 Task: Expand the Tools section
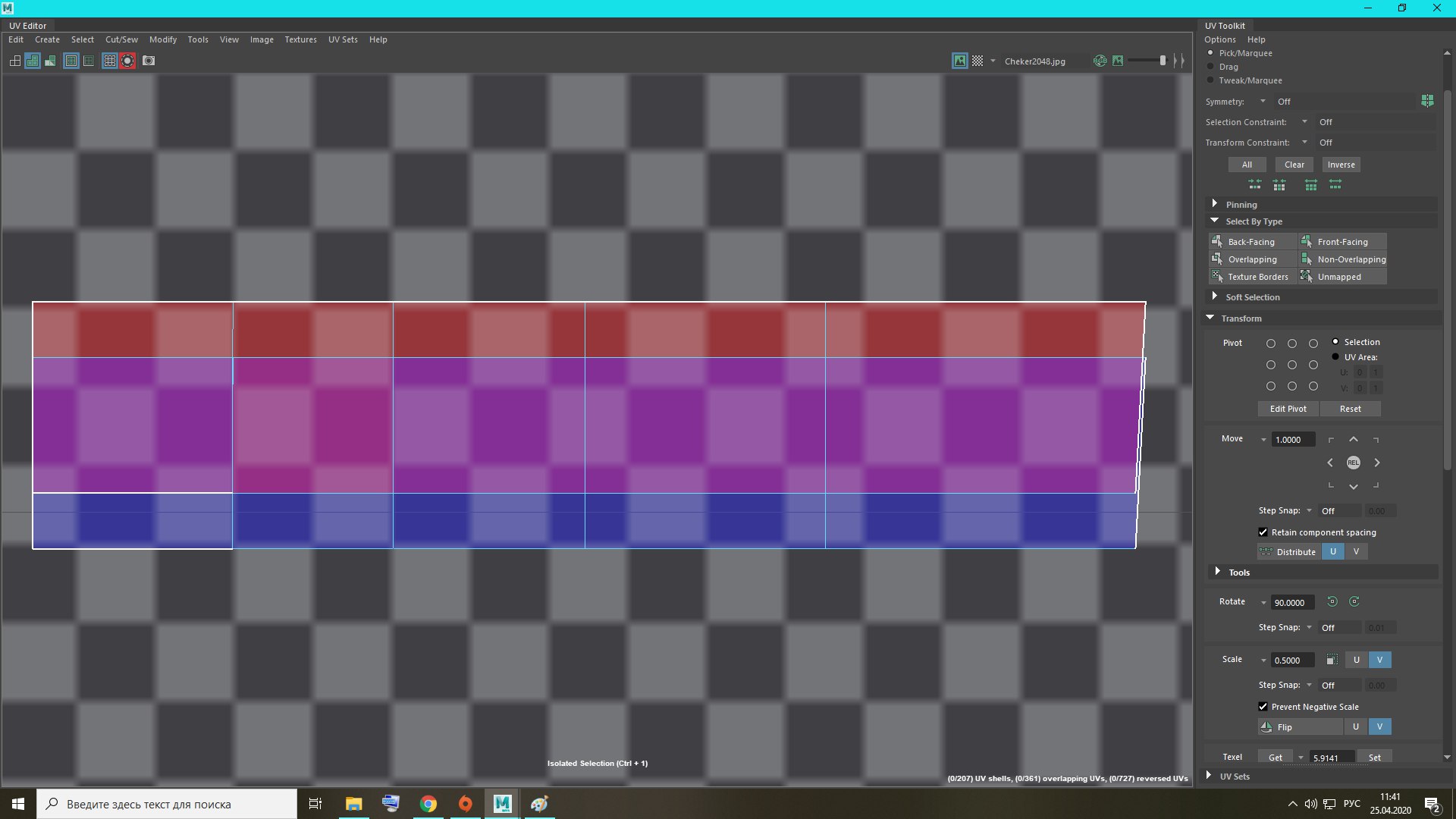1217,572
